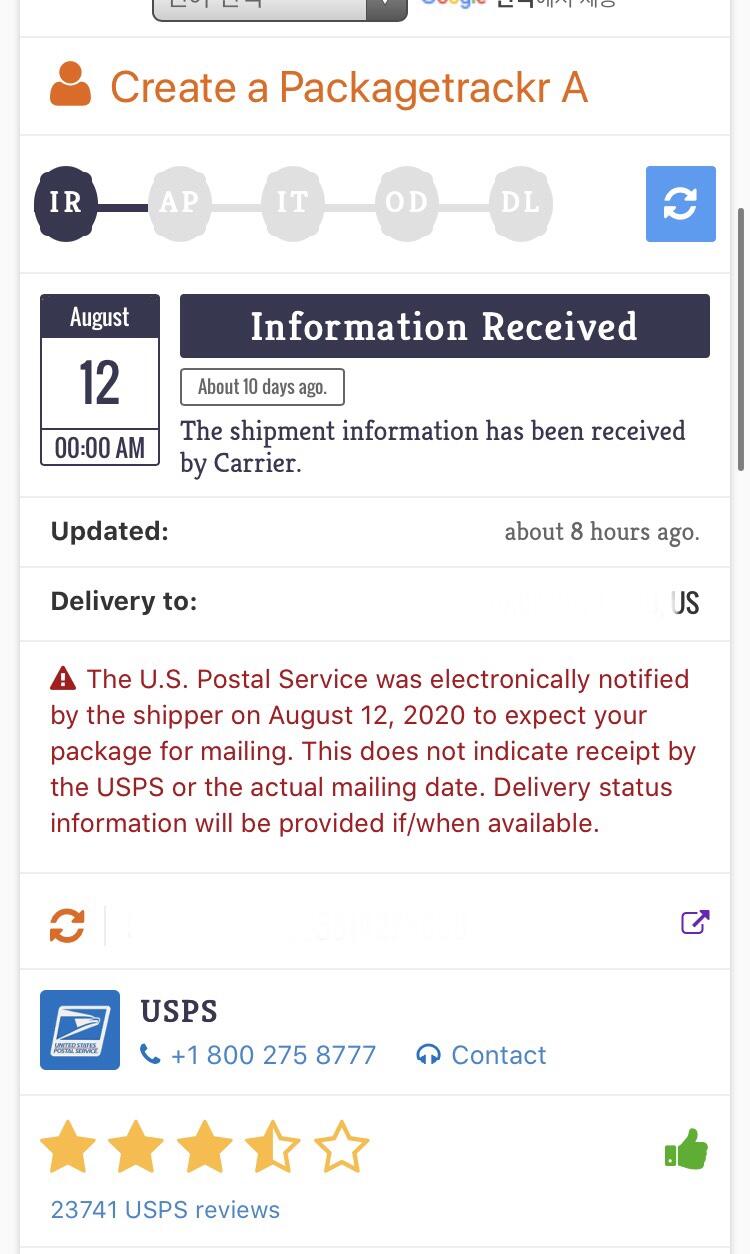Select the AP status step

coord(179,203)
